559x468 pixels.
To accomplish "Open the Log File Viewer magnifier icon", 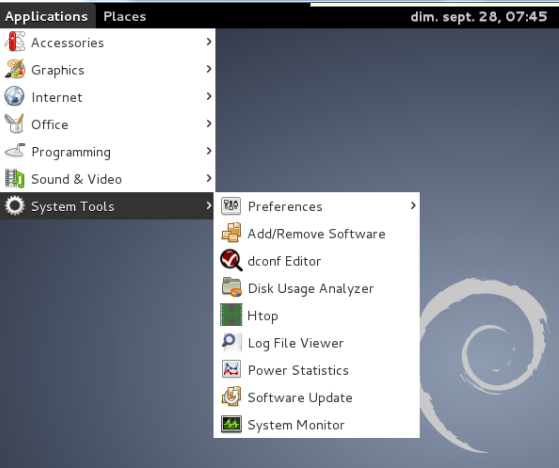I will (x=231, y=342).
